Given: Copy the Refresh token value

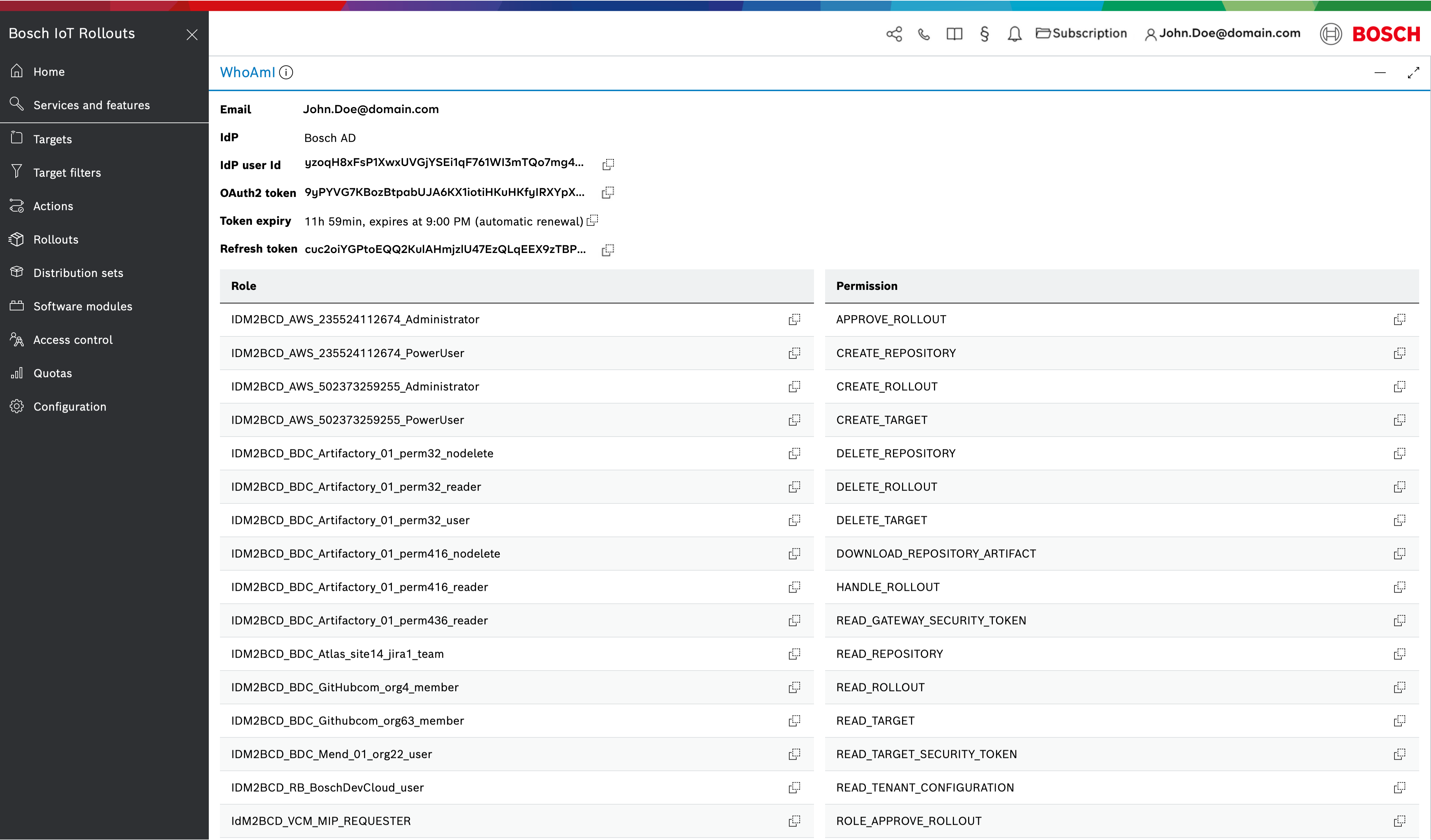Looking at the screenshot, I should [x=608, y=250].
